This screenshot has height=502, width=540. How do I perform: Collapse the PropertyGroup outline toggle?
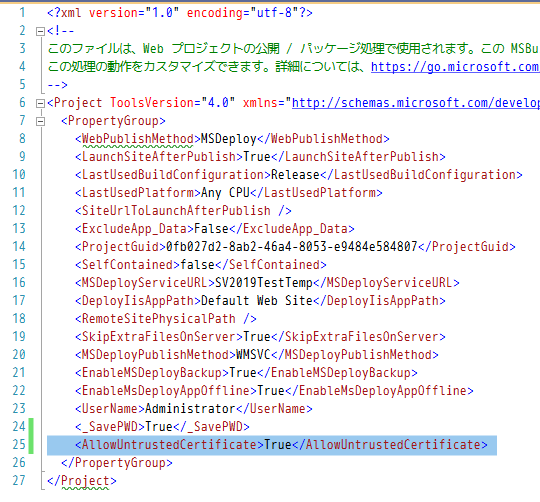click(x=40, y=121)
